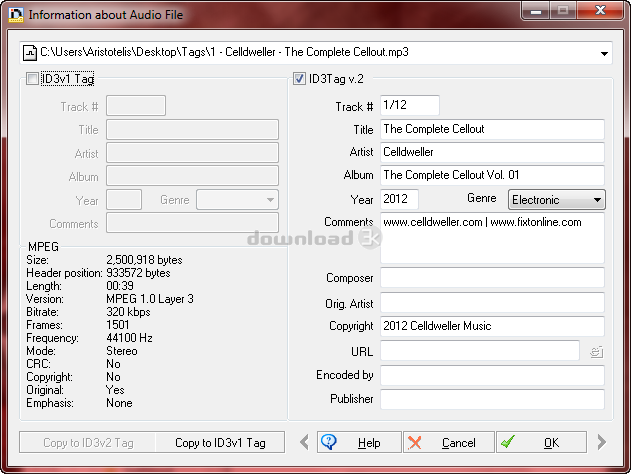631x474 pixels.
Task: Click inside the ID3v2 Comments text area
Action: pos(492,238)
